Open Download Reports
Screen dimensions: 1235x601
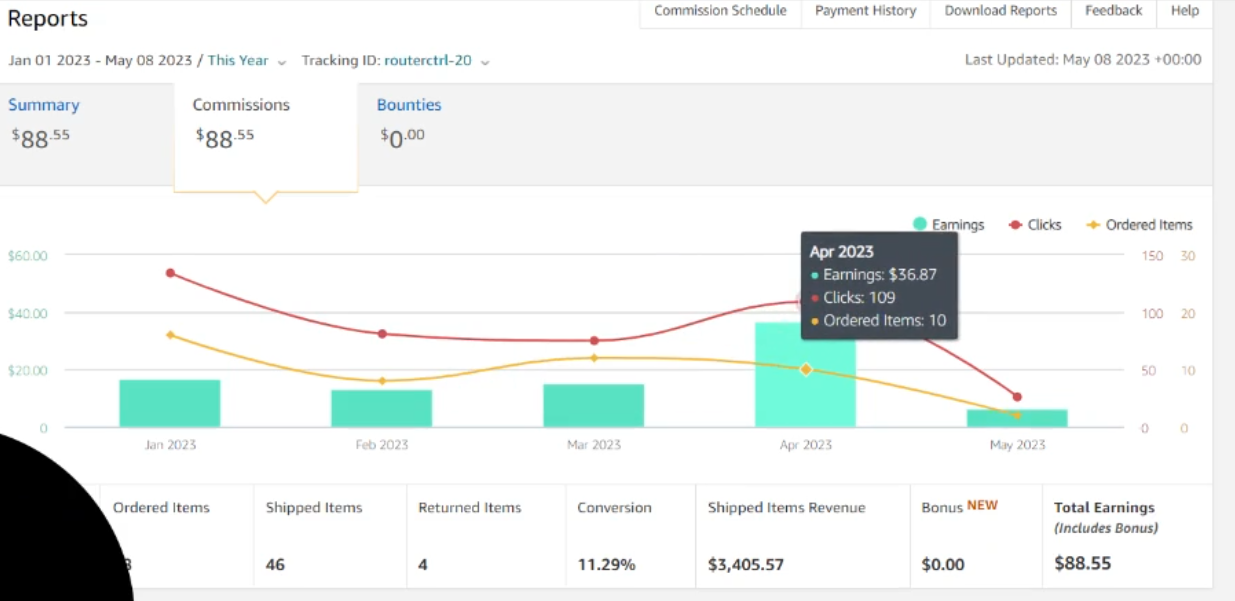[1001, 11]
